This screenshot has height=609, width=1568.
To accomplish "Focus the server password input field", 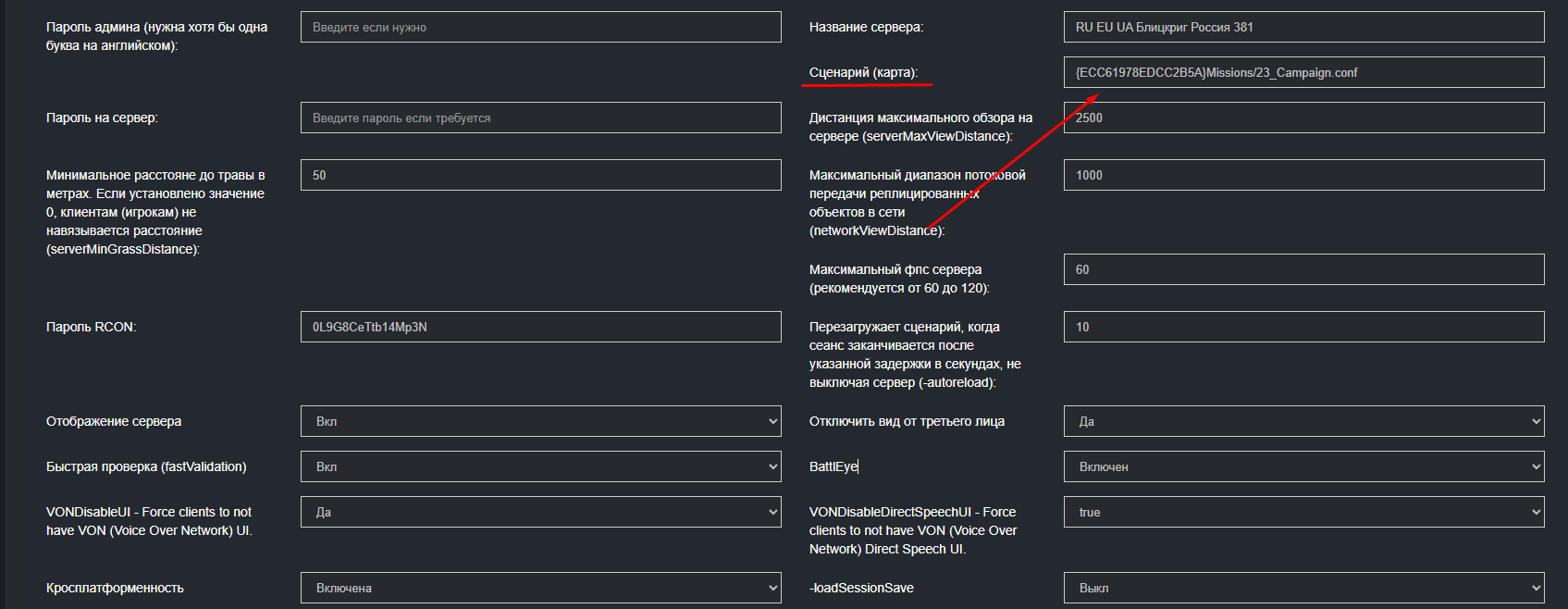I will [540, 118].
